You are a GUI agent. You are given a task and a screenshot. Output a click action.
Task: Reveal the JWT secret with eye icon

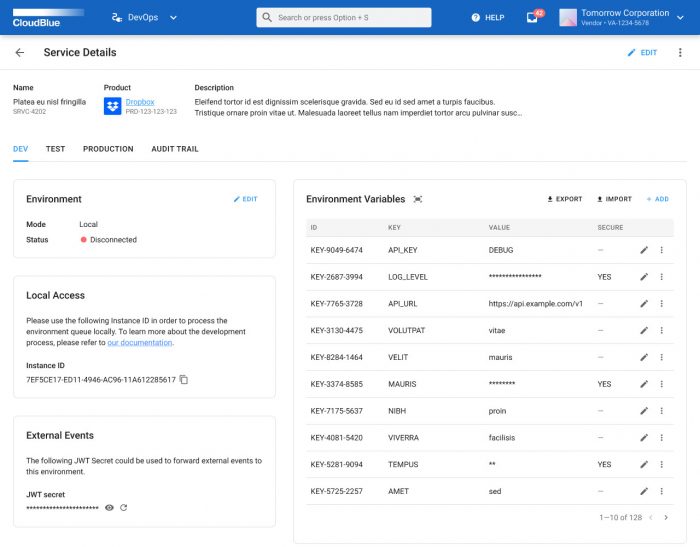click(x=109, y=508)
